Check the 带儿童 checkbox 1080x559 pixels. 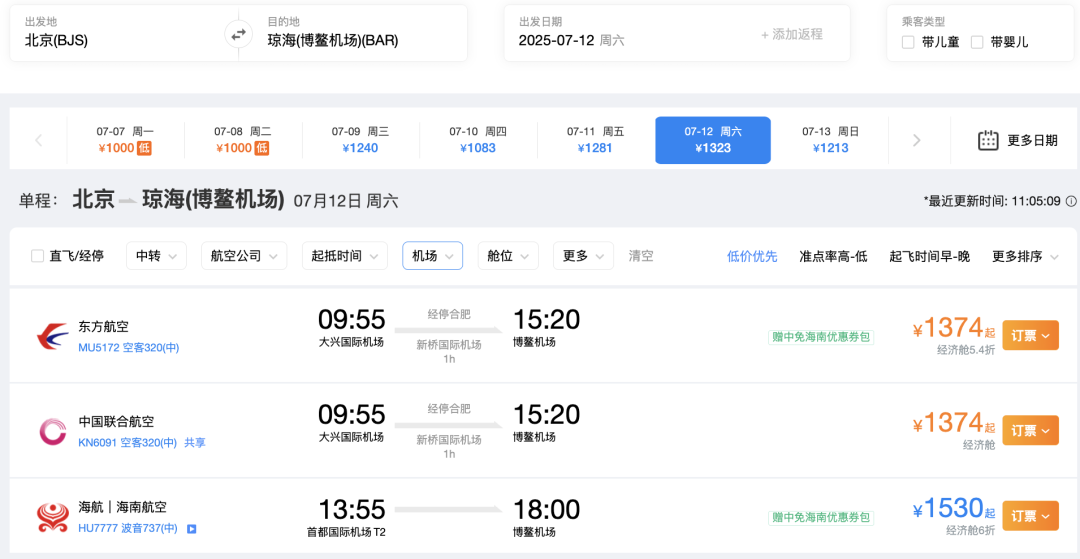click(x=908, y=42)
